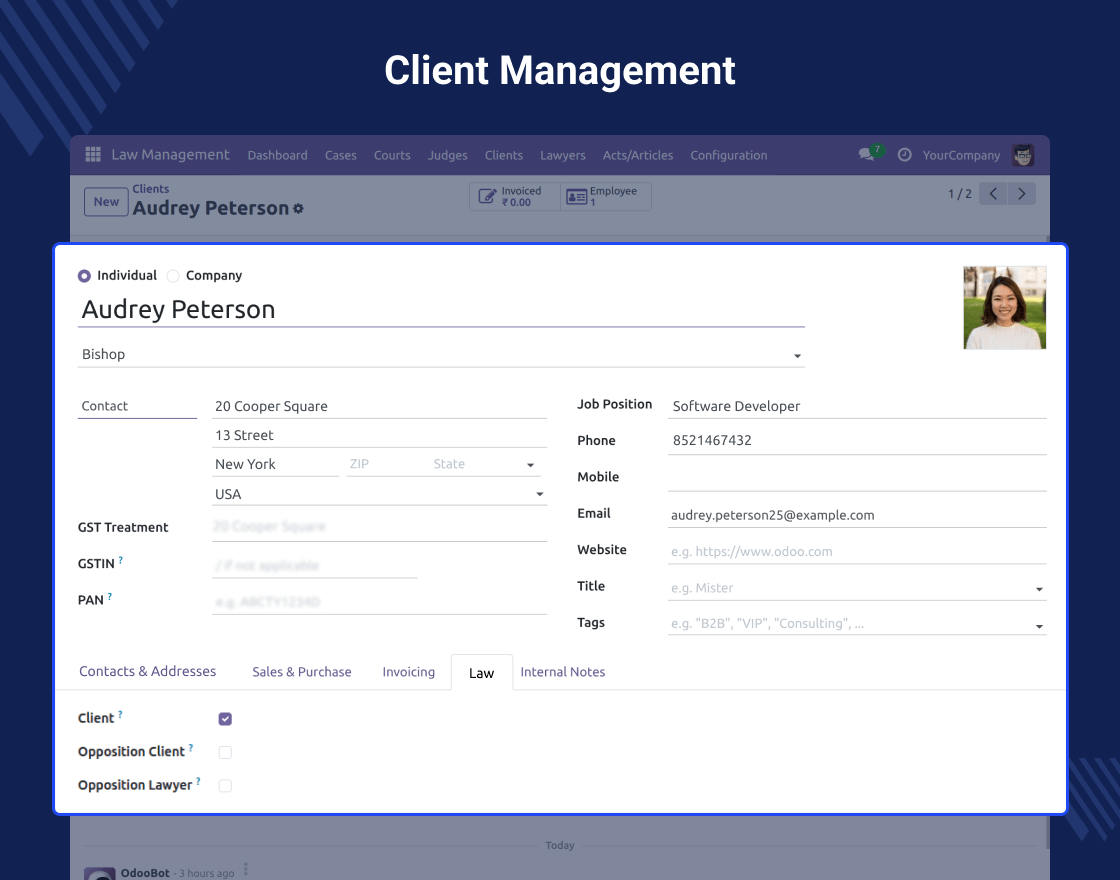Click the 20 Cooper Square street field
The height and width of the screenshot is (880, 1120).
[x=379, y=406]
